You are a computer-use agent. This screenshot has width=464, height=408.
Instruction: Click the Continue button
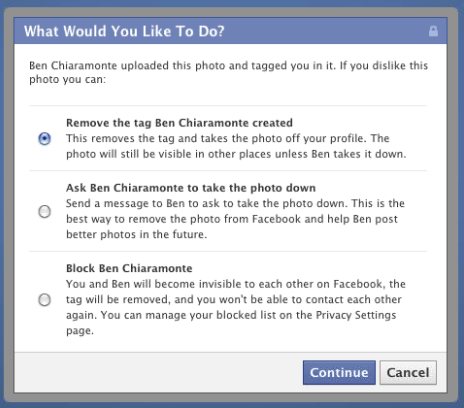pos(339,372)
